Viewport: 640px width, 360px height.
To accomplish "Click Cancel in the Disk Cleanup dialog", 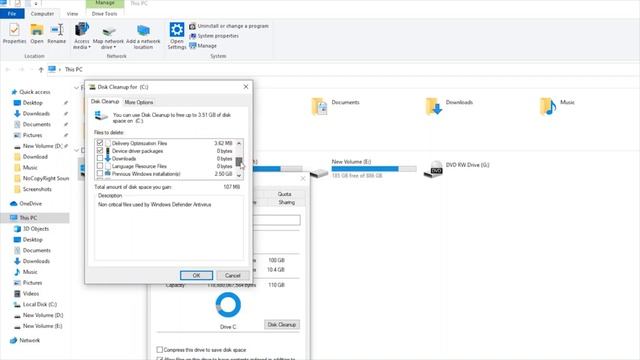I will pyautogui.click(x=233, y=276).
